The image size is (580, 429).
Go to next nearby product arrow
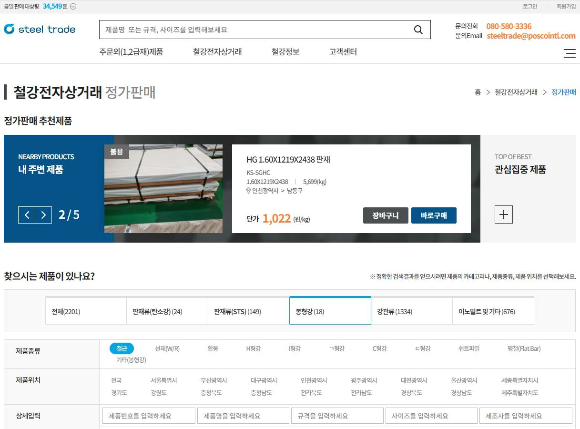pyautogui.click(x=43, y=215)
